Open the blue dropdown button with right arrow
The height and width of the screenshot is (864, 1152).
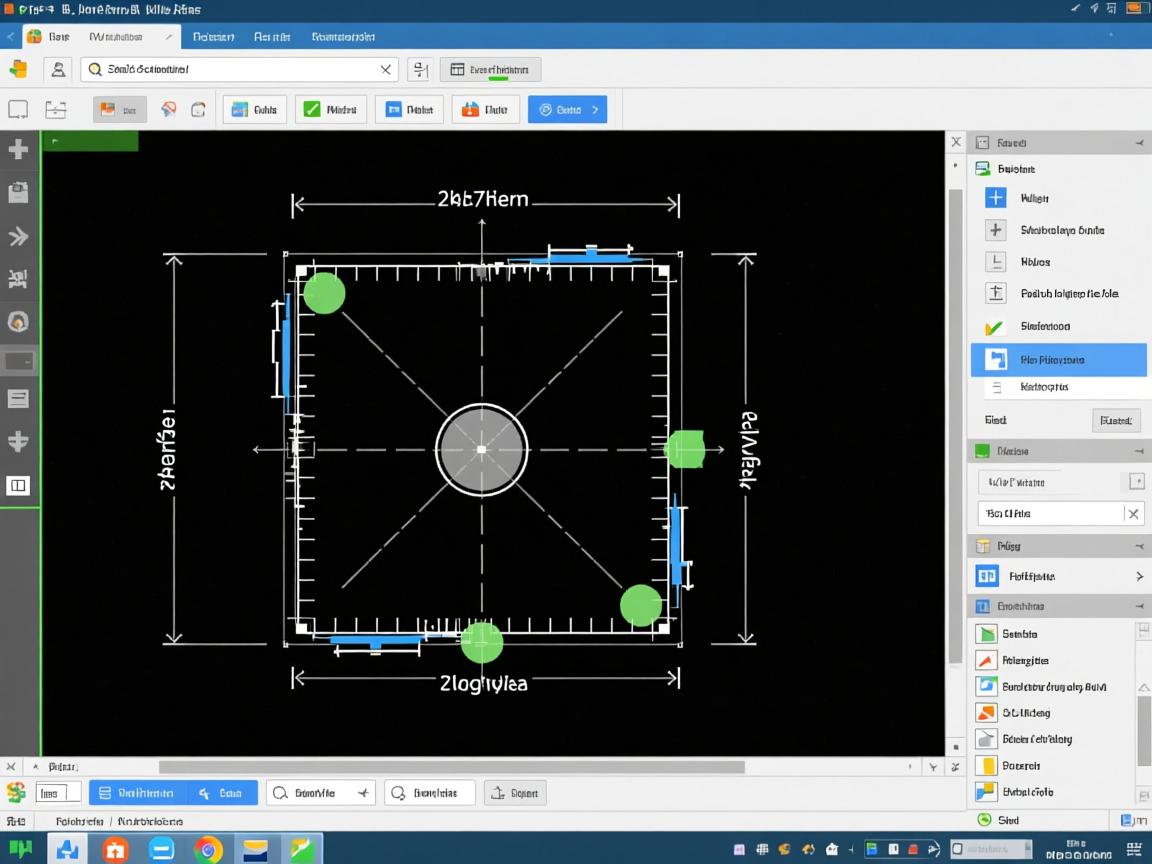pos(567,110)
